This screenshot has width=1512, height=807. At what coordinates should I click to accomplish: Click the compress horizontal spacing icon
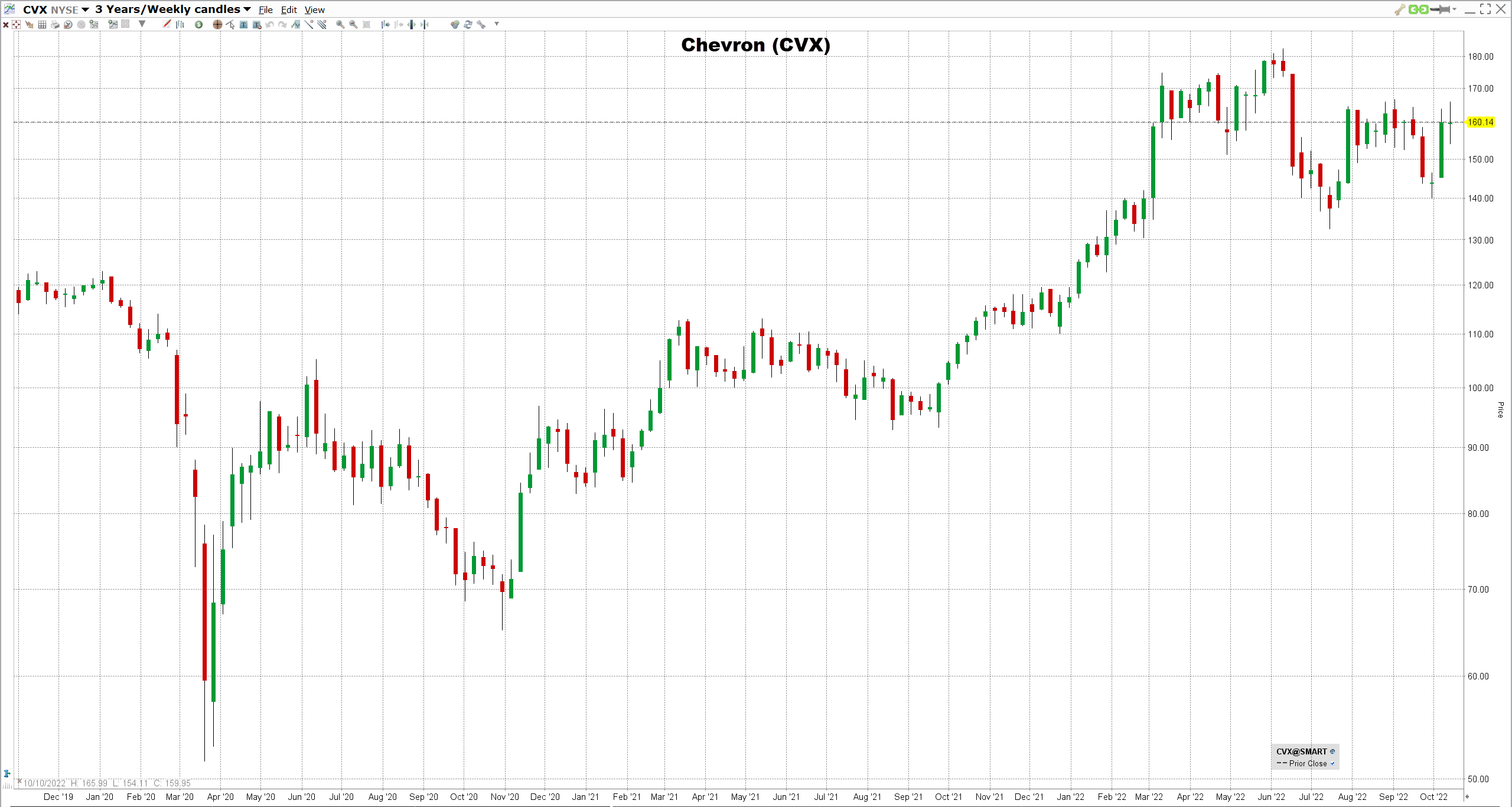pos(425,25)
